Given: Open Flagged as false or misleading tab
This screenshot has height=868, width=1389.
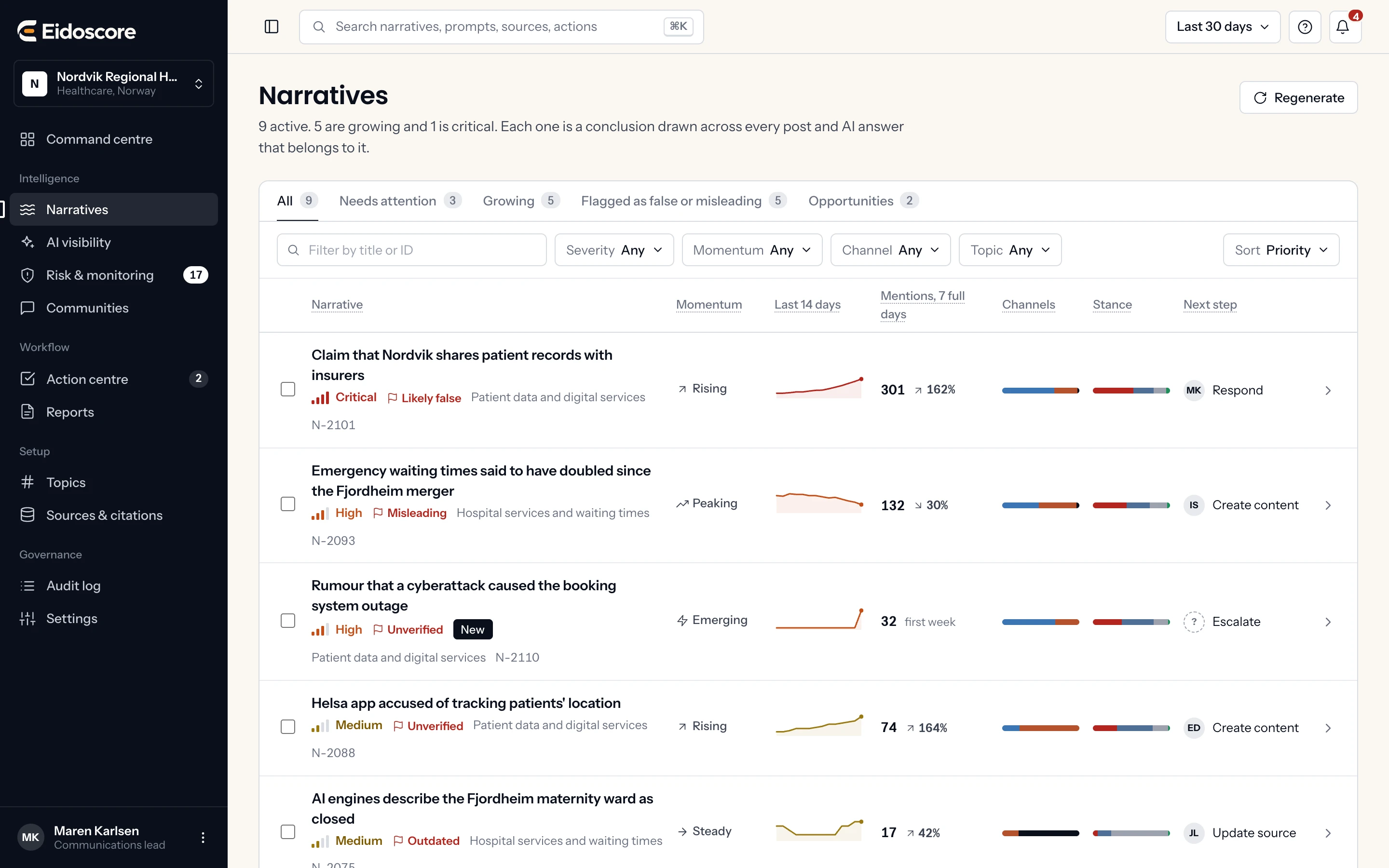Looking at the screenshot, I should (683, 201).
